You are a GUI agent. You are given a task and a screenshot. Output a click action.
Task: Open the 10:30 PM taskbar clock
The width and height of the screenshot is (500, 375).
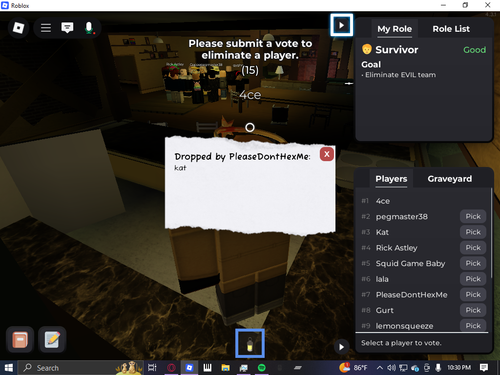459,368
